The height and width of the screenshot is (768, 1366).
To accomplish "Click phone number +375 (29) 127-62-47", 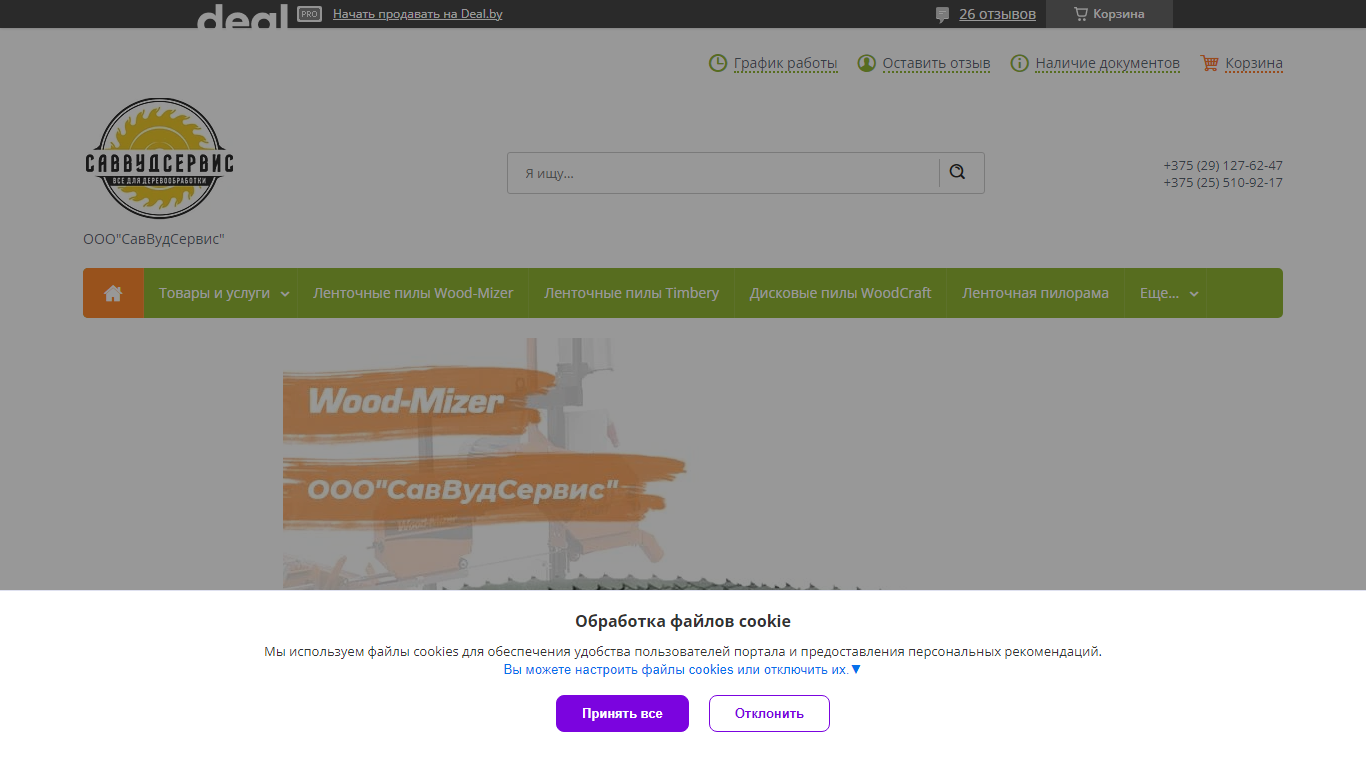I will point(1222,165).
